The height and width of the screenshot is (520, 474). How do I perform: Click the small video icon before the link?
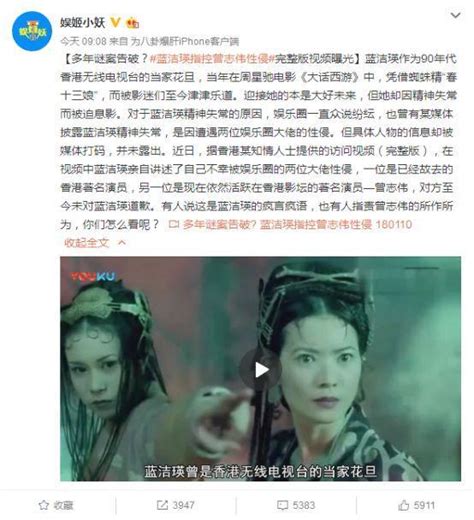[174, 224]
